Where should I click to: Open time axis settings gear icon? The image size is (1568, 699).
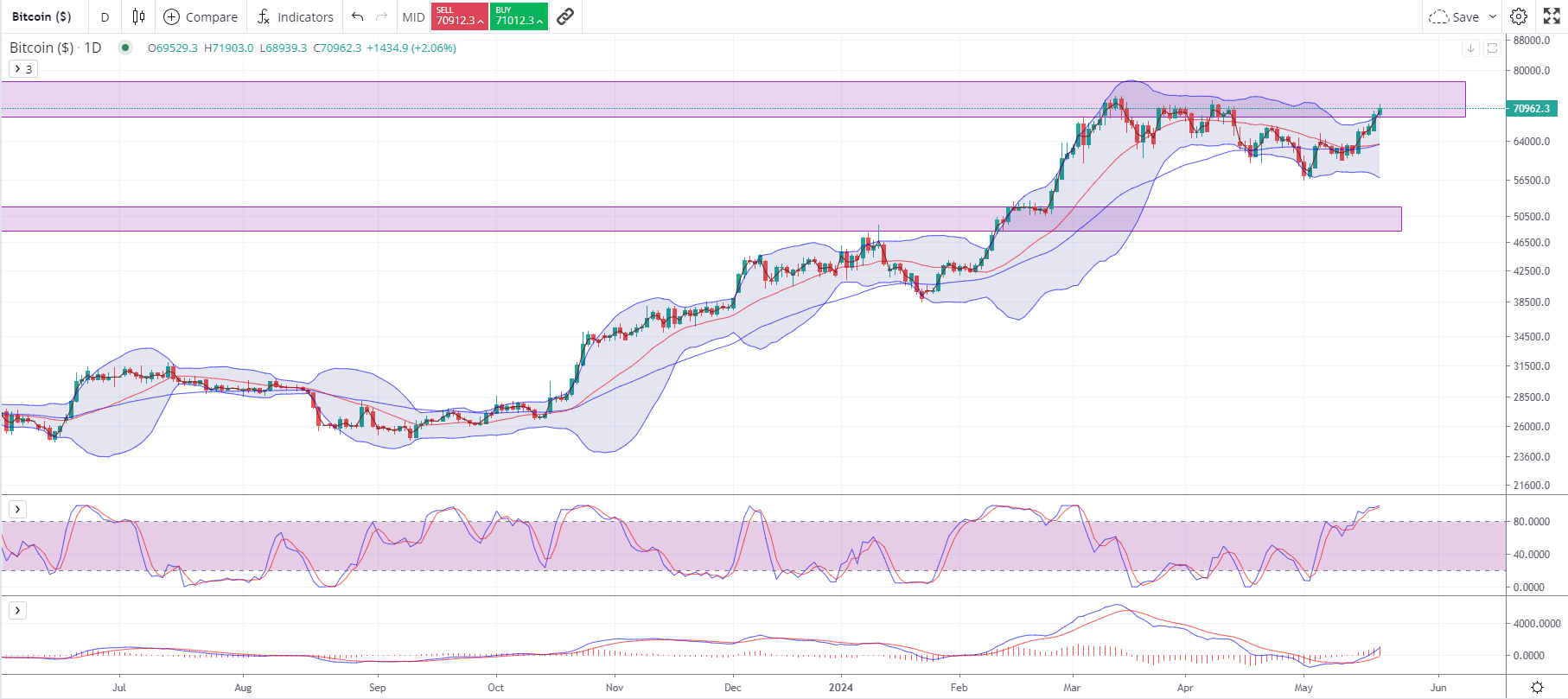point(1537,687)
